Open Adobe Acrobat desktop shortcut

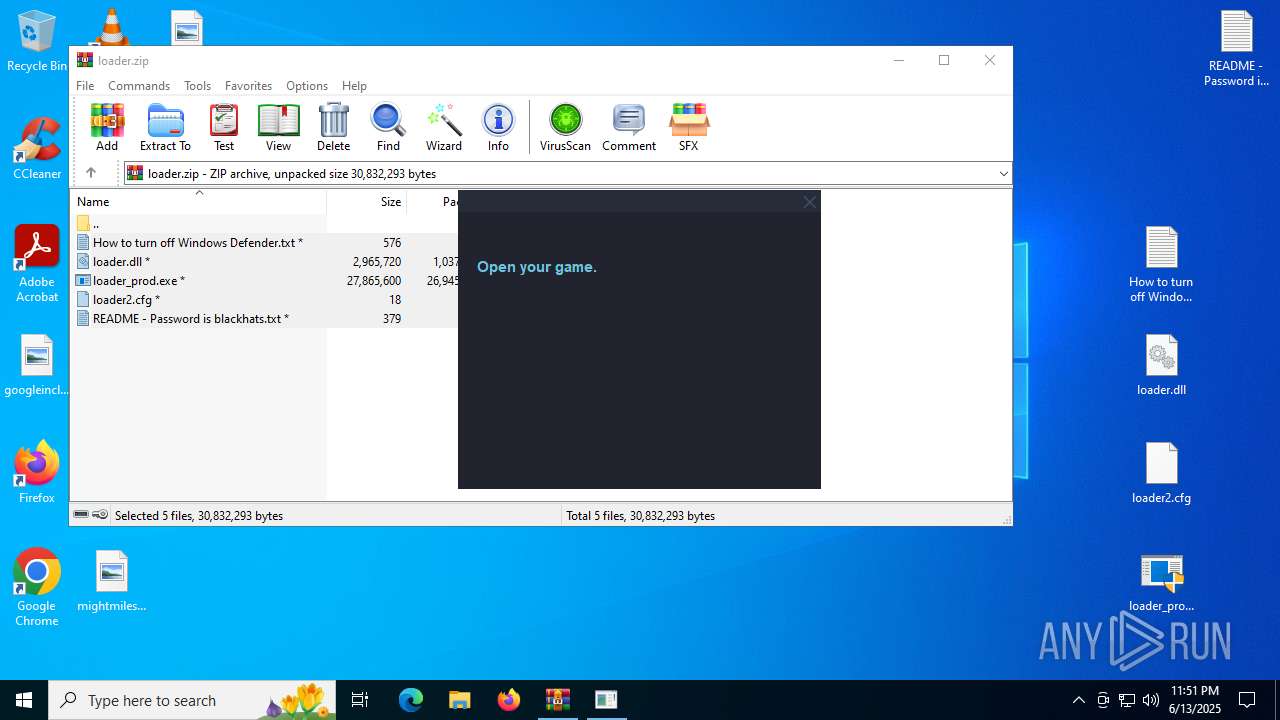37,264
